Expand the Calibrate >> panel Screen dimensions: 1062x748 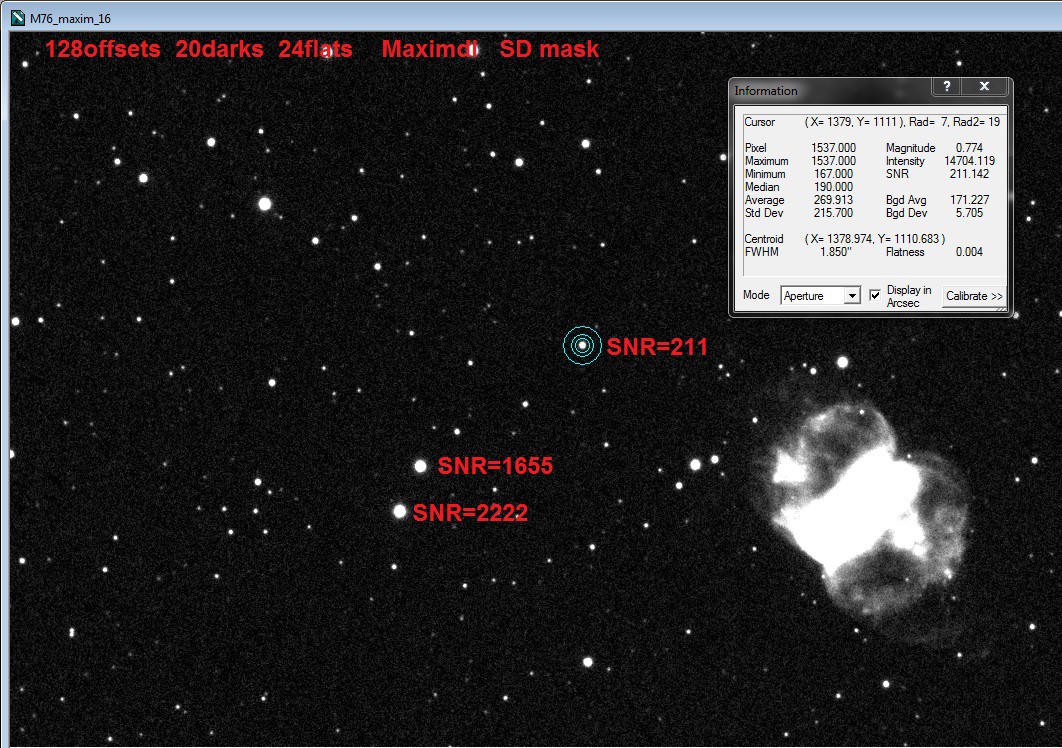point(972,296)
